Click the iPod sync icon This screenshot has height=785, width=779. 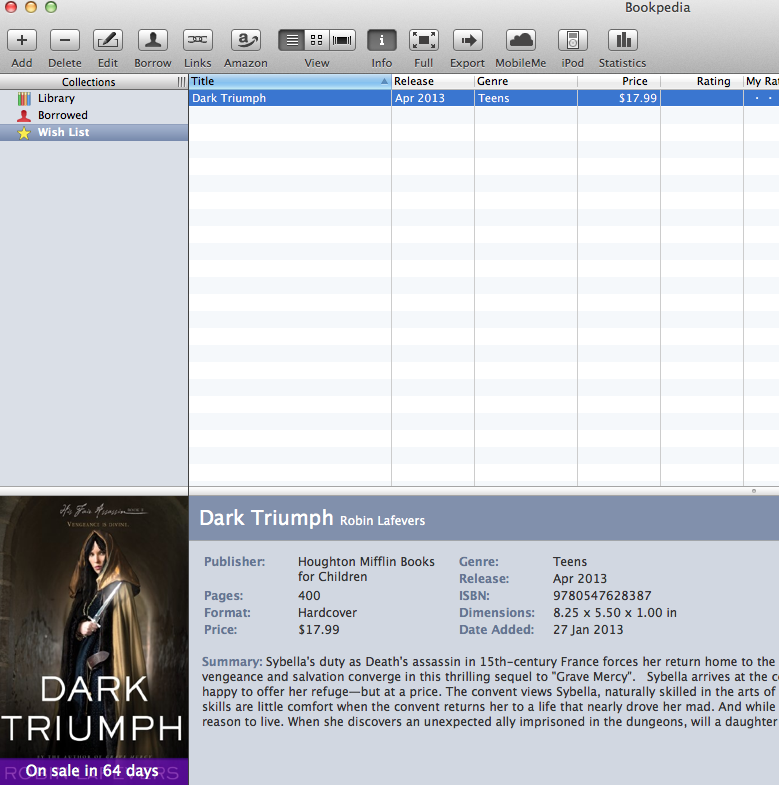(x=572, y=41)
